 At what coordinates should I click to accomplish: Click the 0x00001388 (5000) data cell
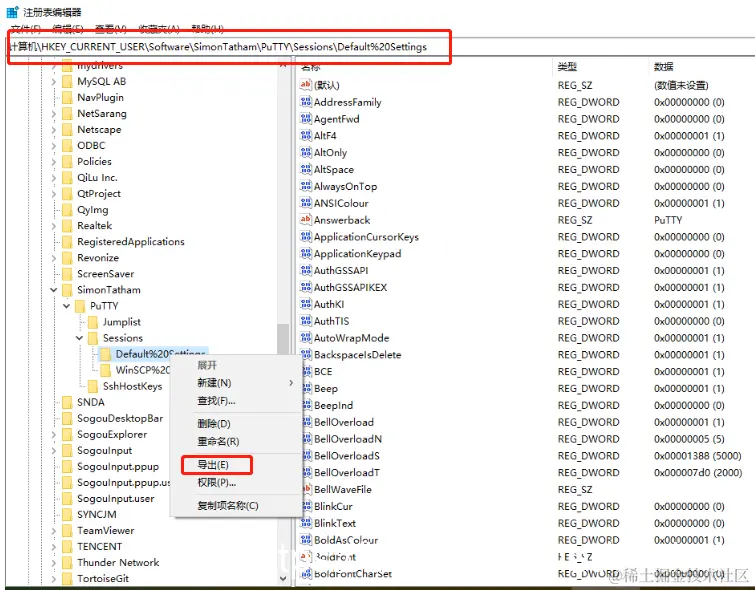point(697,456)
